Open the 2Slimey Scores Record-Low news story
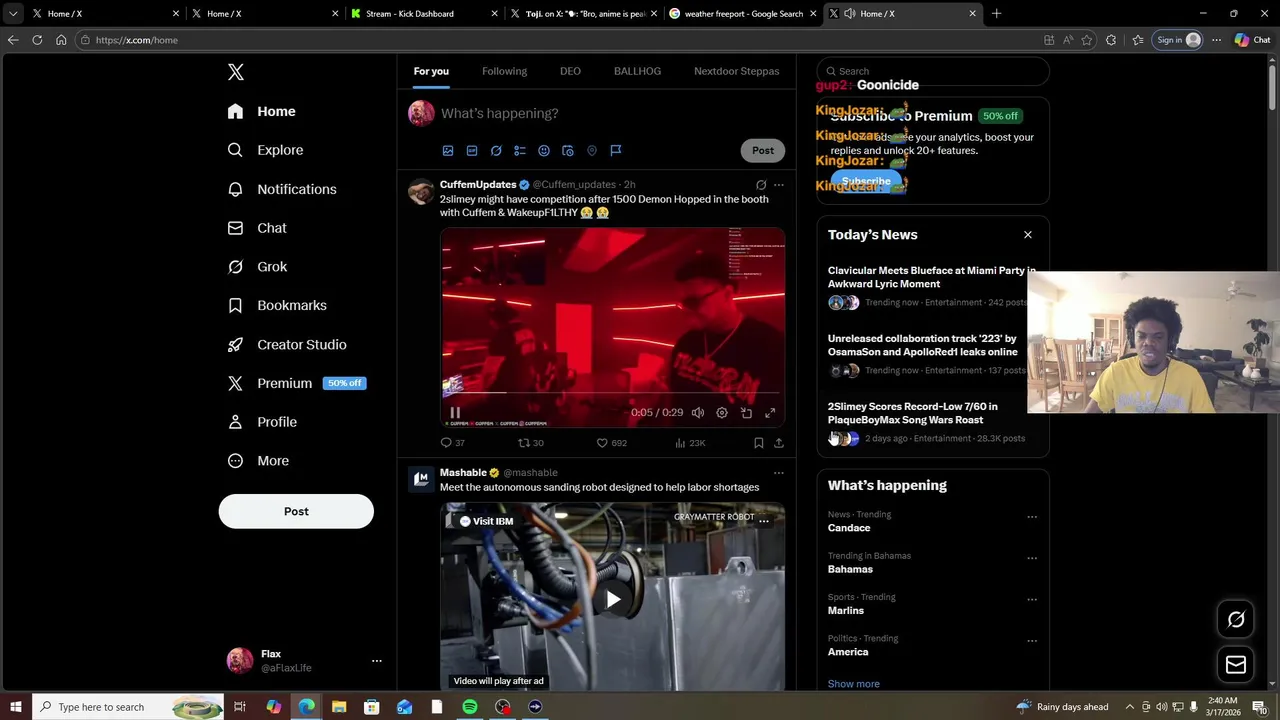This screenshot has width=1280, height=720. (931, 422)
